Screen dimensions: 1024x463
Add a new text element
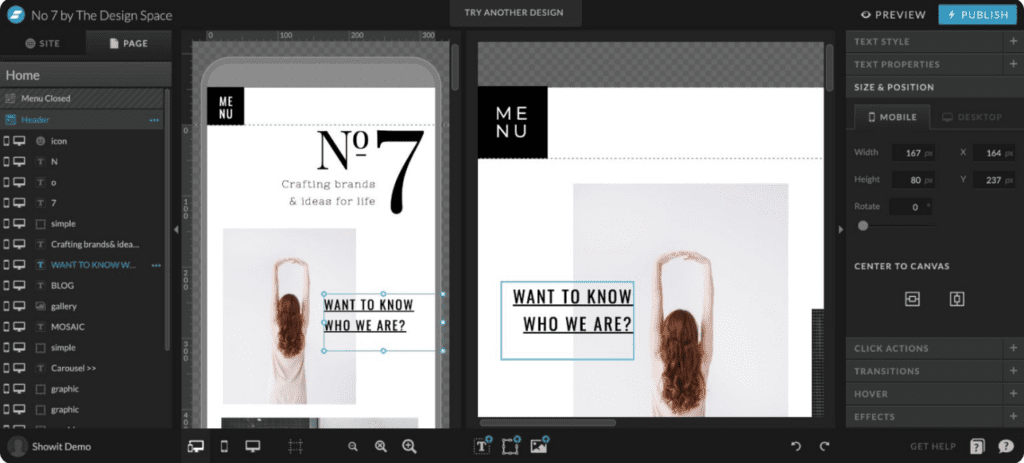coord(483,445)
